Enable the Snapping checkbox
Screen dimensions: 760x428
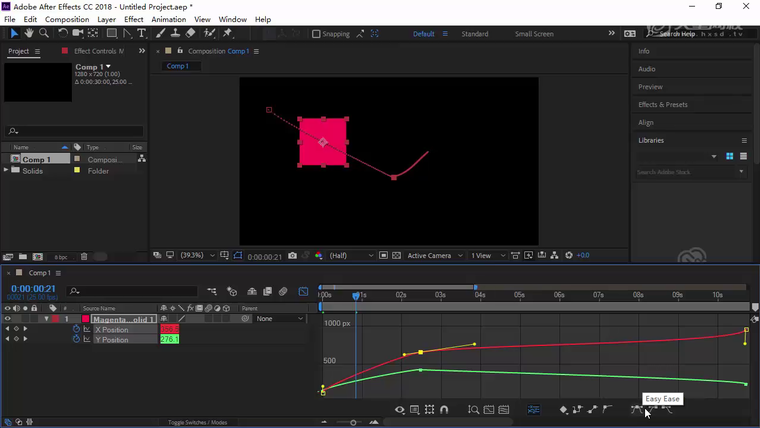coord(316,34)
